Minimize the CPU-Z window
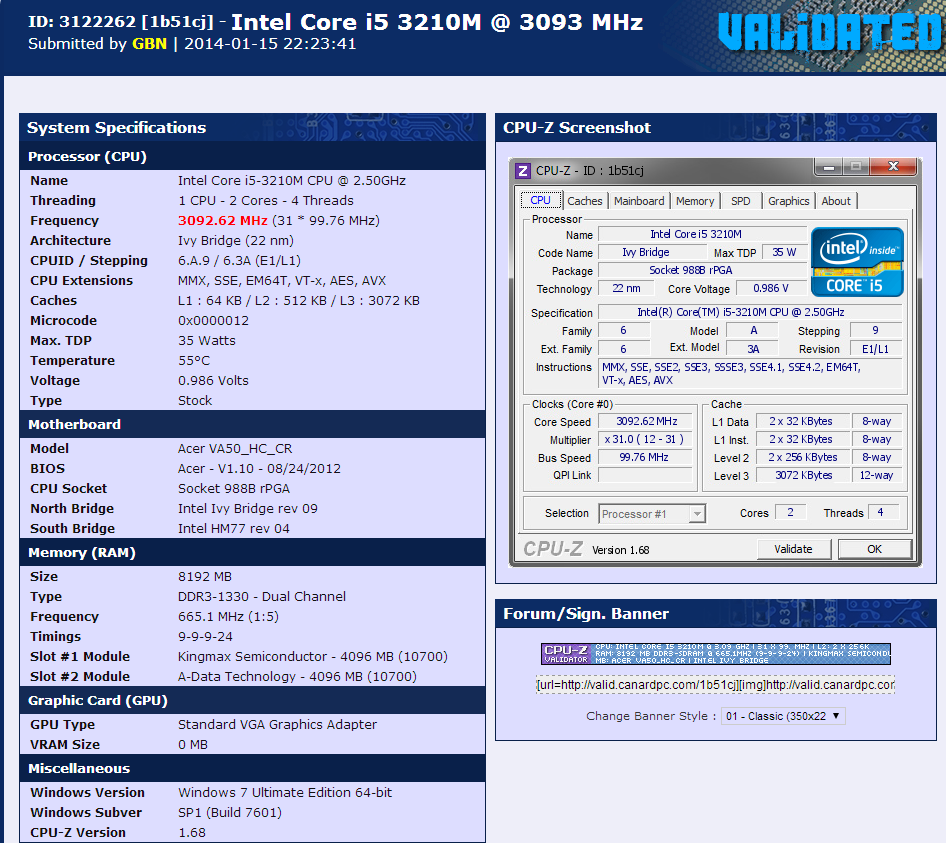Screen dimensions: 946x843 [829, 167]
